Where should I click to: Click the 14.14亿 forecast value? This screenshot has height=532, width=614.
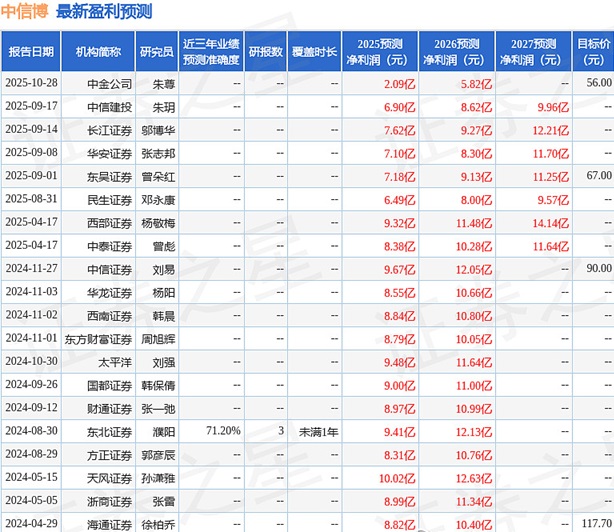(x=550, y=223)
